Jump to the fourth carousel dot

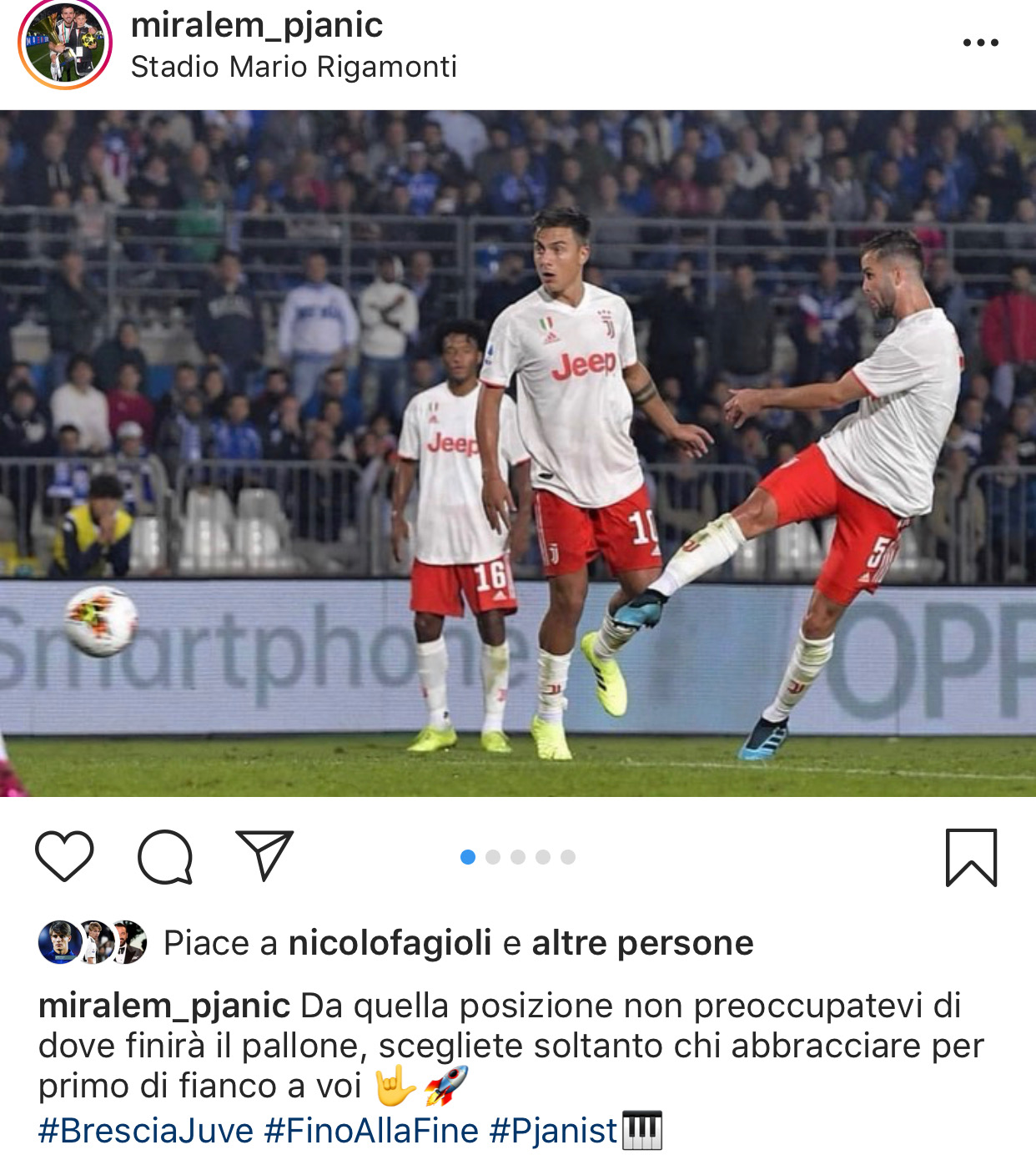click(x=543, y=857)
